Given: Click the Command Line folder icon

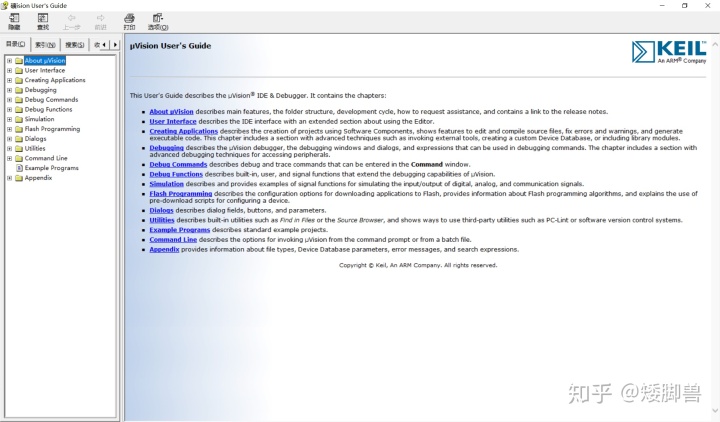Looking at the screenshot, I should [x=19, y=158].
